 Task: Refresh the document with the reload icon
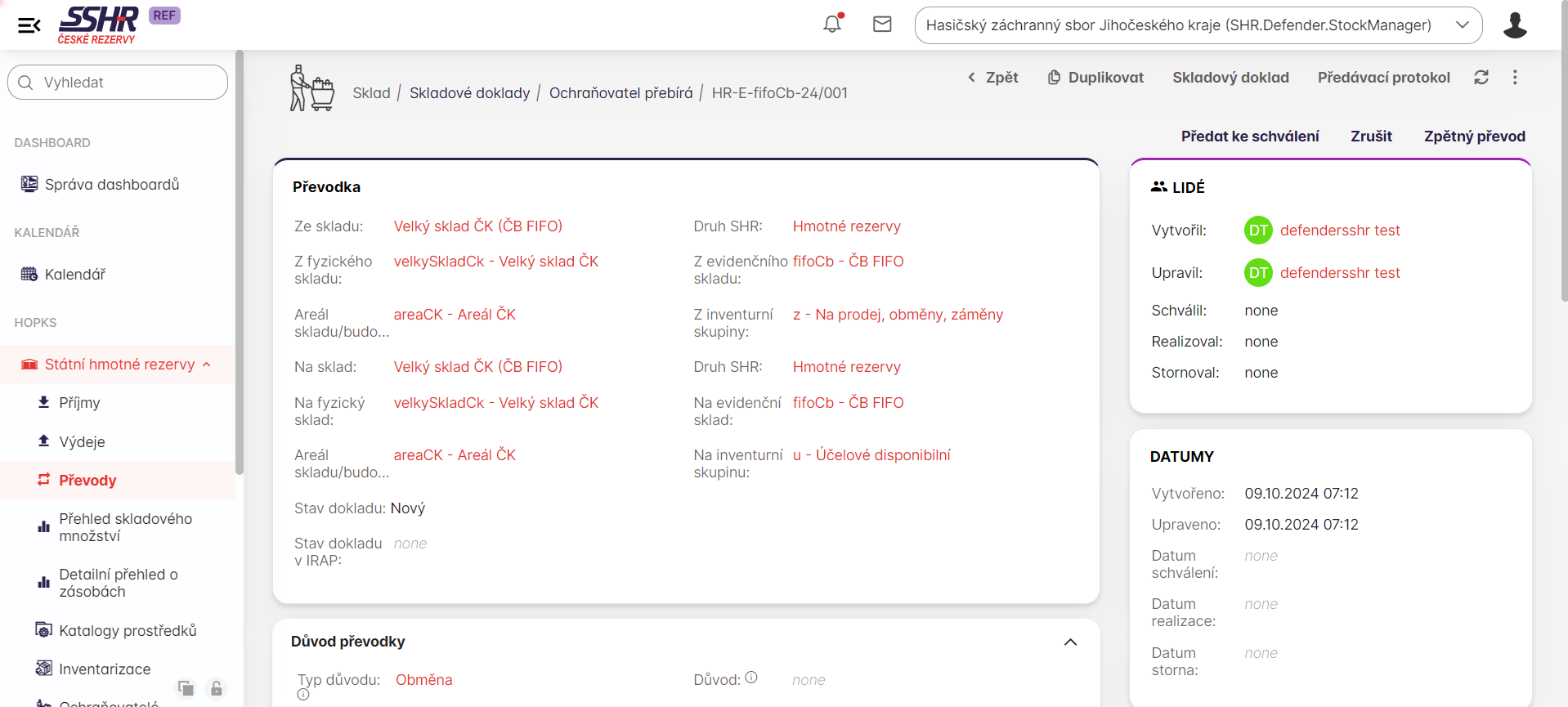point(1481,78)
